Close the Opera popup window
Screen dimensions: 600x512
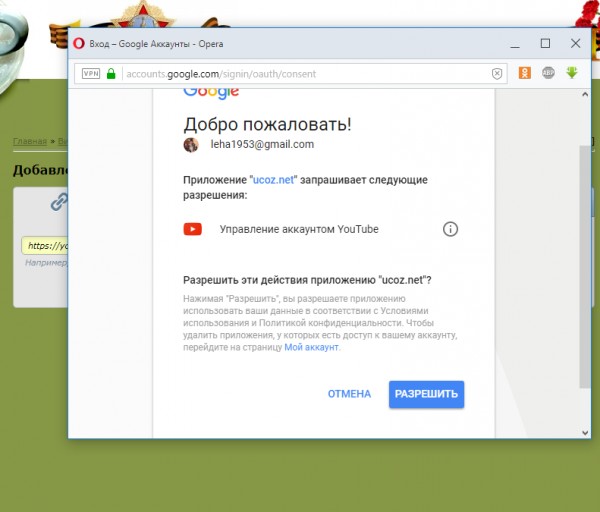pyautogui.click(x=576, y=43)
